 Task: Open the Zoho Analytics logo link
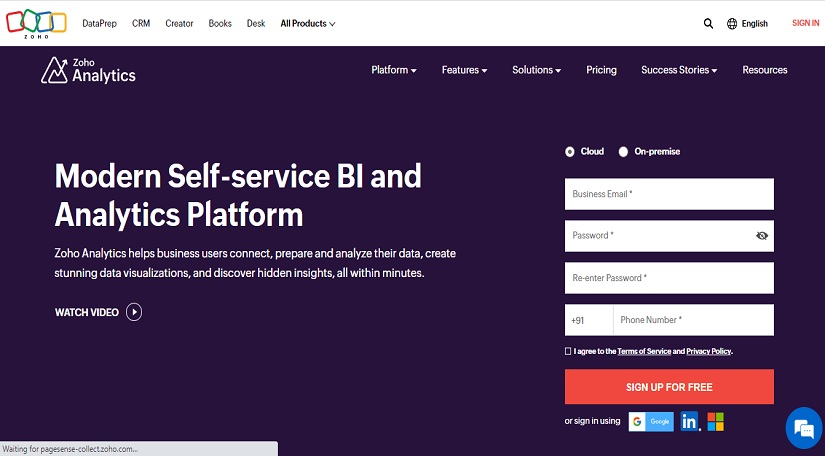click(x=88, y=70)
